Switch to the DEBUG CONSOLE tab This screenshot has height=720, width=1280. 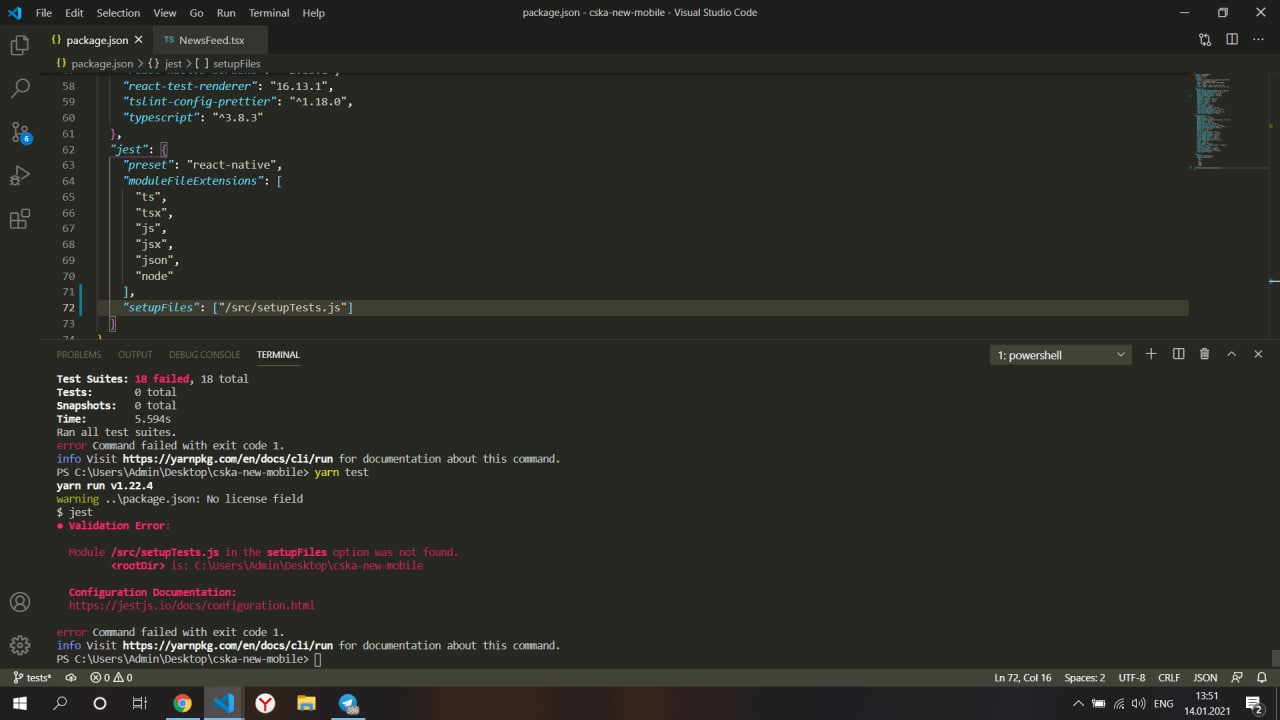(204, 354)
